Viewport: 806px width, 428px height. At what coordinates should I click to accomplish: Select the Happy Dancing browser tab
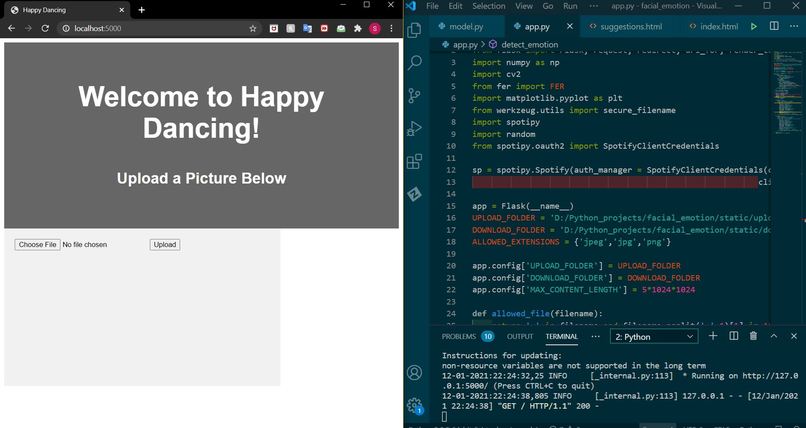click(x=67, y=10)
